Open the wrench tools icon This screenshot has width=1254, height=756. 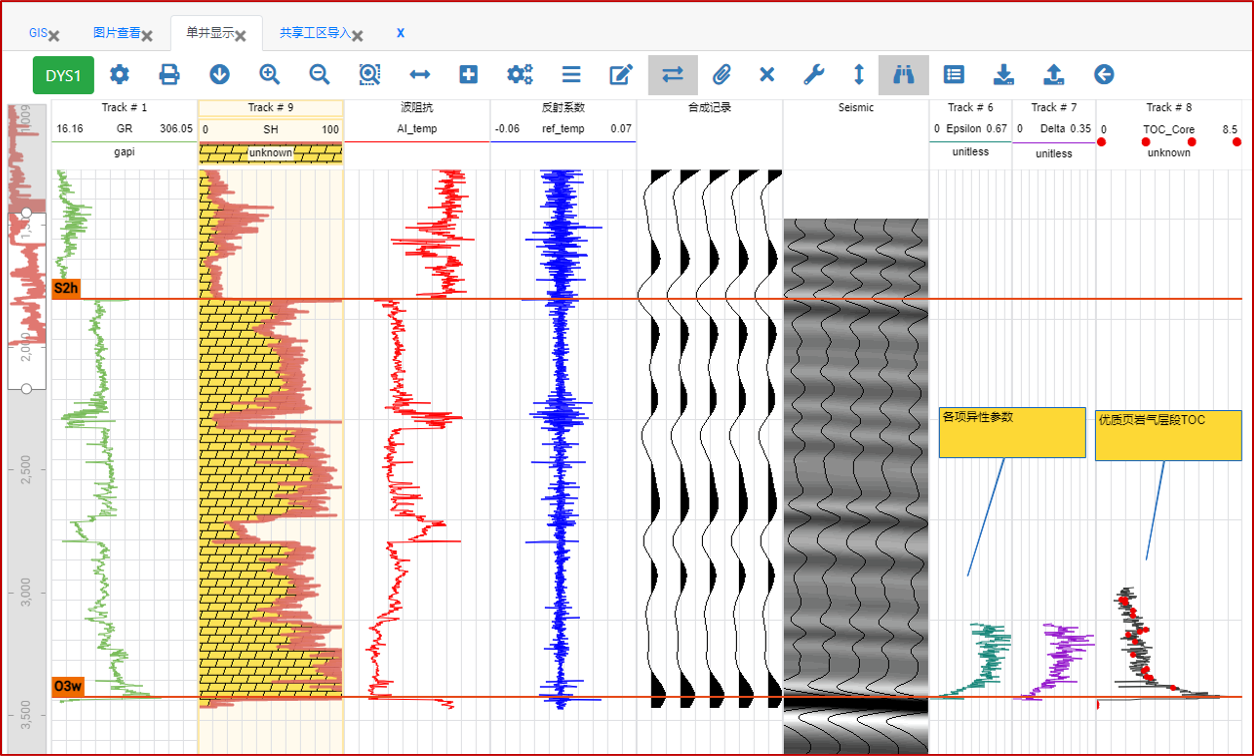coord(814,75)
